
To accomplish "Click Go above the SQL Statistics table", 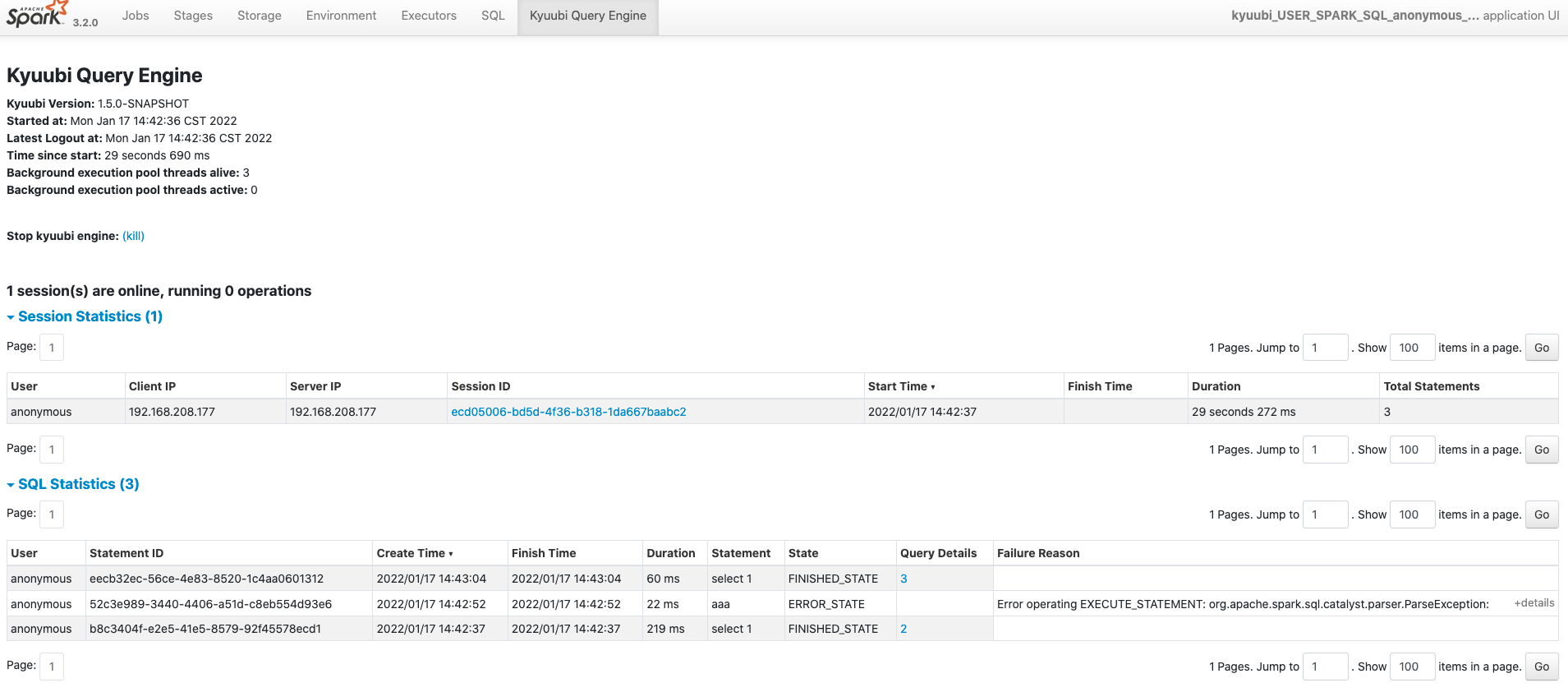I will pos(1542,514).
